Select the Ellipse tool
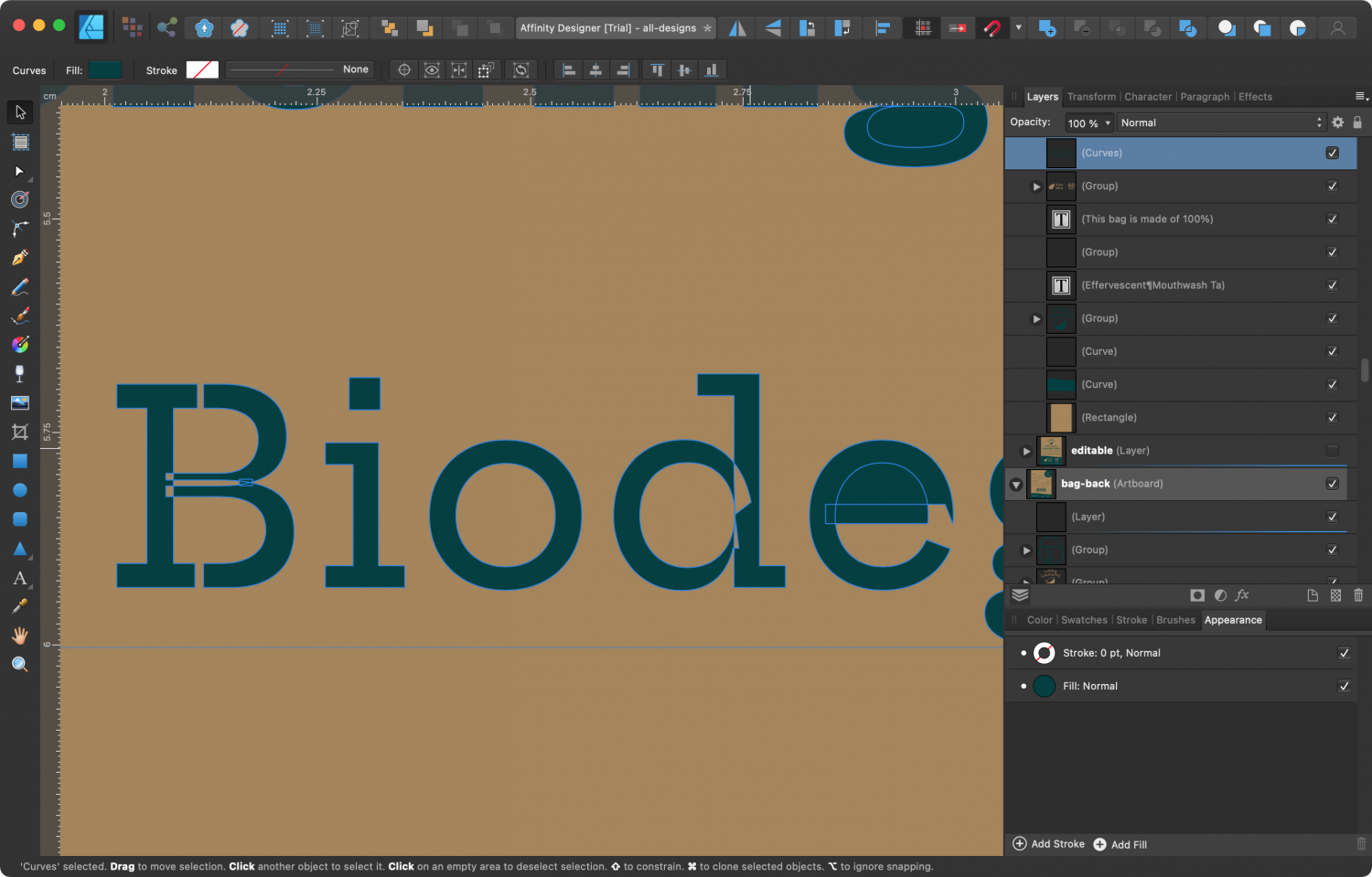 [x=19, y=490]
